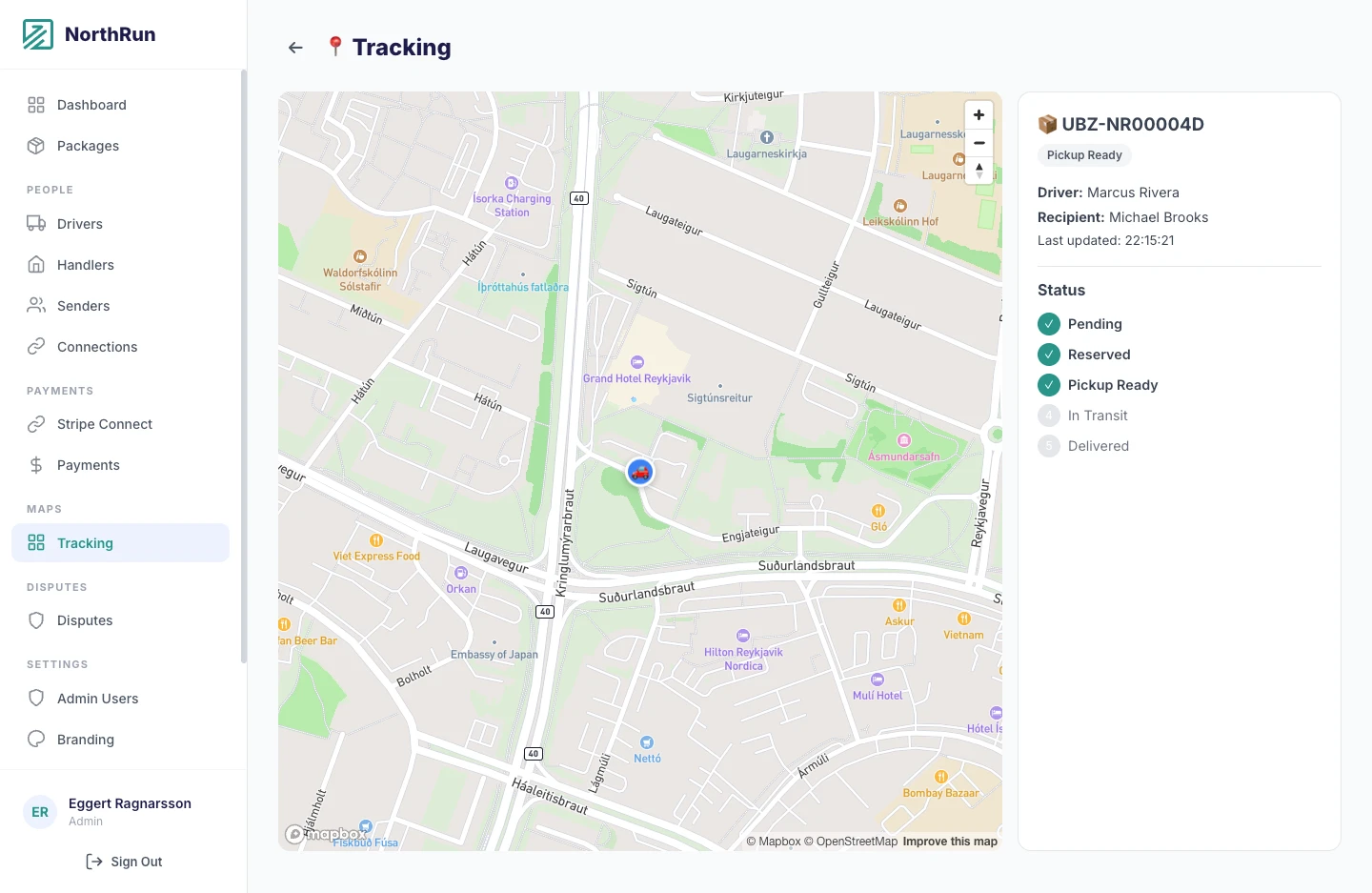Viewport: 1372px width, 893px height.
Task: Click the Improve this map link
Action: coord(950,842)
